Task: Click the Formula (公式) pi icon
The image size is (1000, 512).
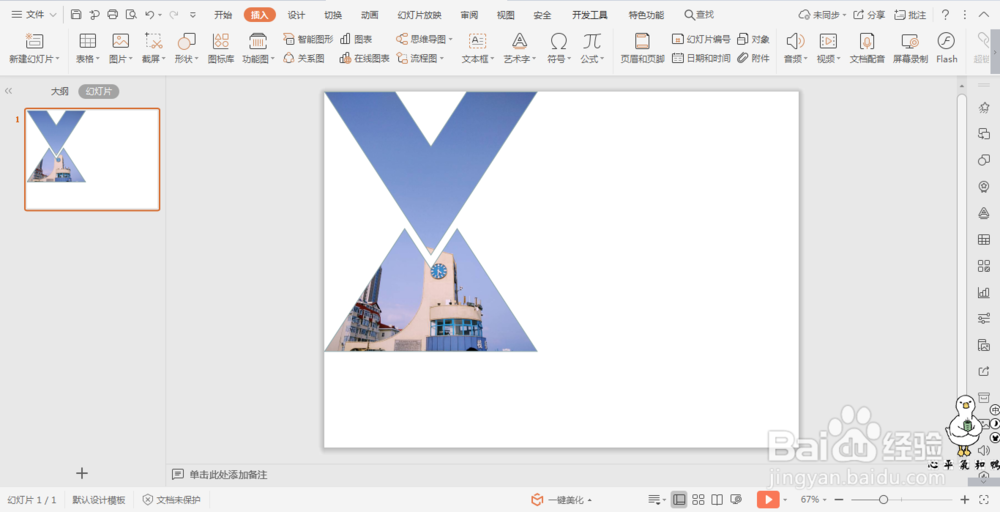Action: (x=592, y=41)
